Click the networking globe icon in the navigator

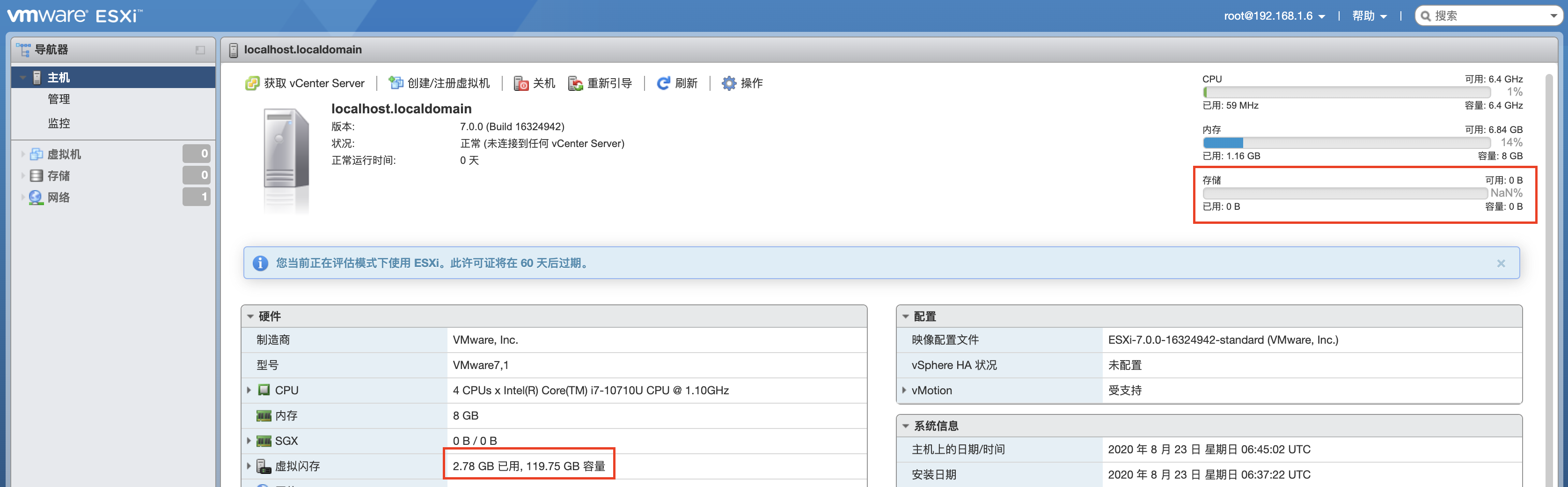37,197
